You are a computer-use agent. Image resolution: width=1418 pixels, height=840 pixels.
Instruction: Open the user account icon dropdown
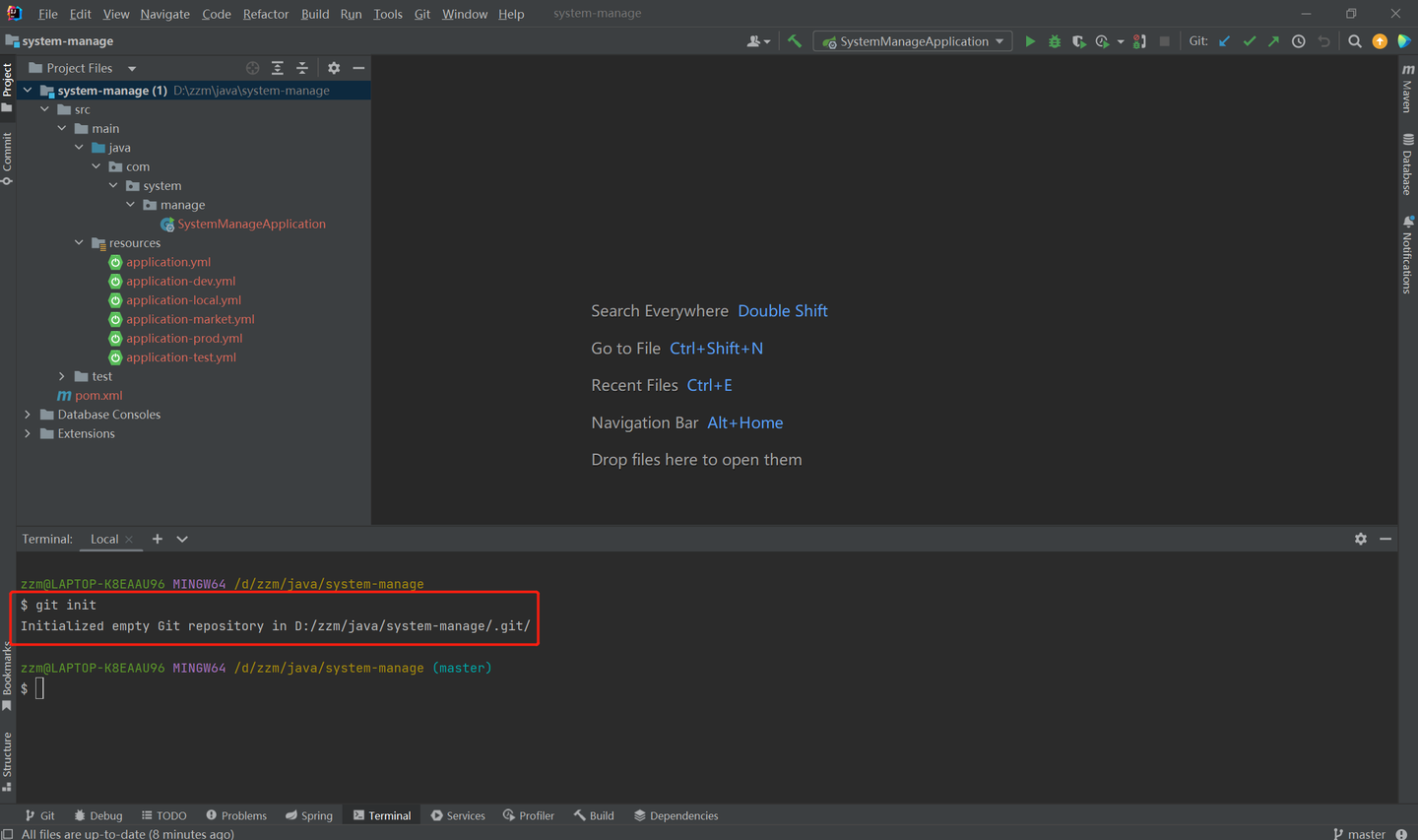758,41
